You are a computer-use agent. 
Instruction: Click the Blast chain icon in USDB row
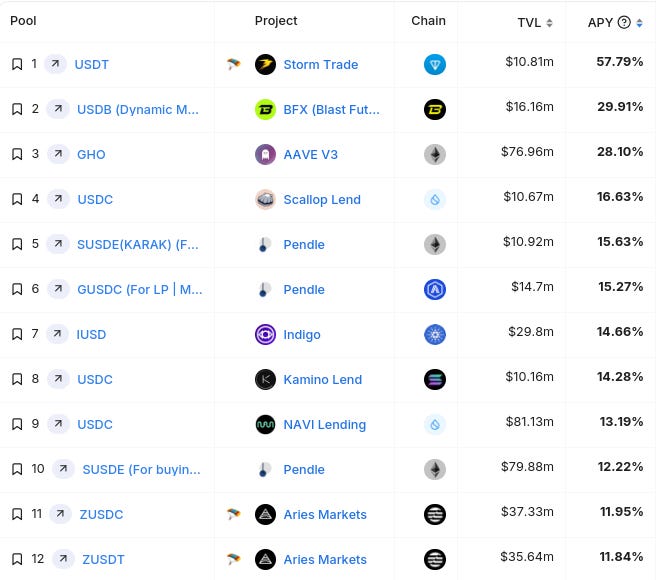coord(435,110)
